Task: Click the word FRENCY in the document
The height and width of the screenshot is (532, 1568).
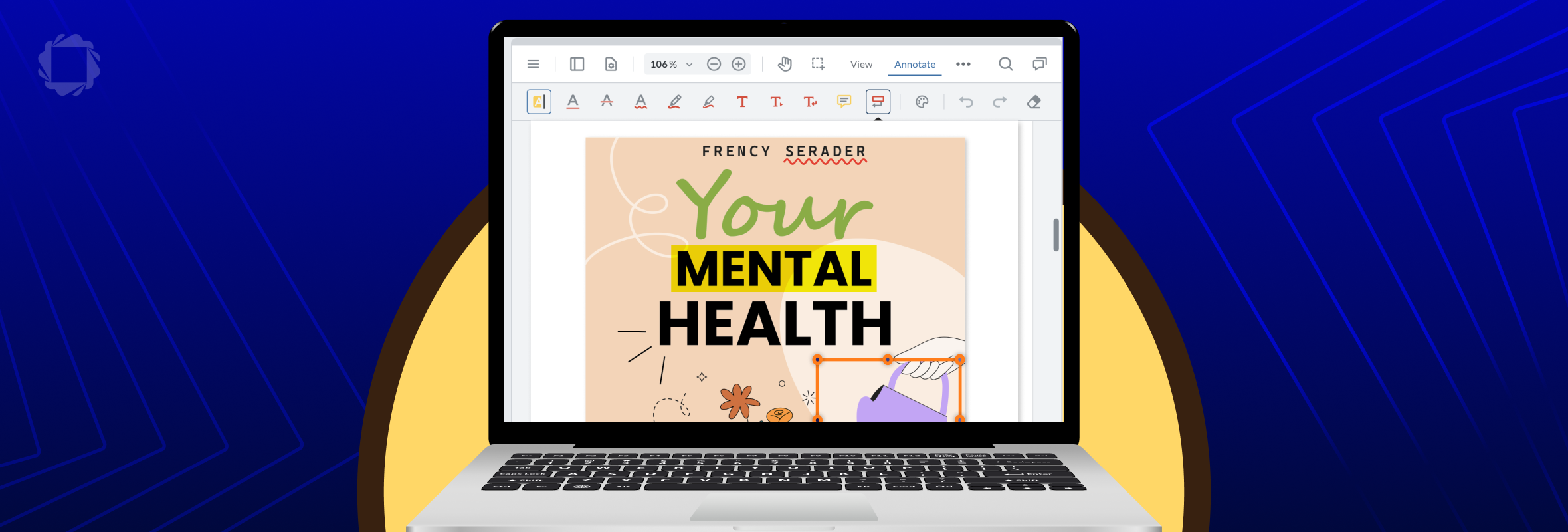Action: (x=736, y=152)
